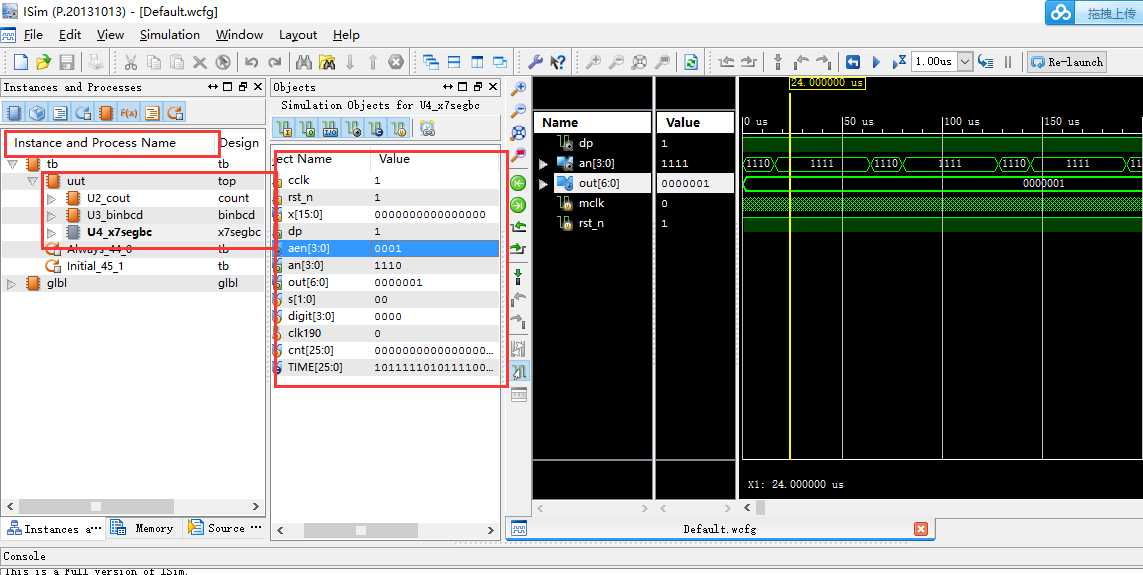Close the Default.wcfg tab
Viewport: 1143px width, 575px height.
pyautogui.click(x=921, y=529)
